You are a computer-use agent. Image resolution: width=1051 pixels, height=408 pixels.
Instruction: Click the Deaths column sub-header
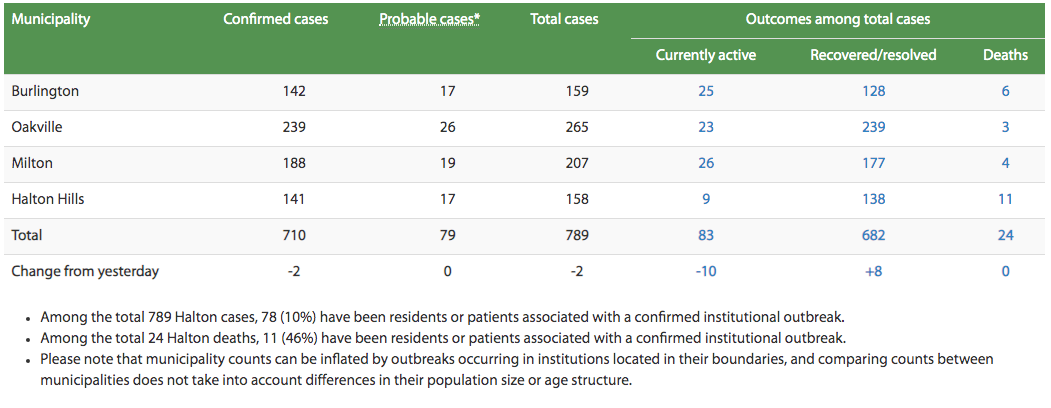pos(1005,55)
